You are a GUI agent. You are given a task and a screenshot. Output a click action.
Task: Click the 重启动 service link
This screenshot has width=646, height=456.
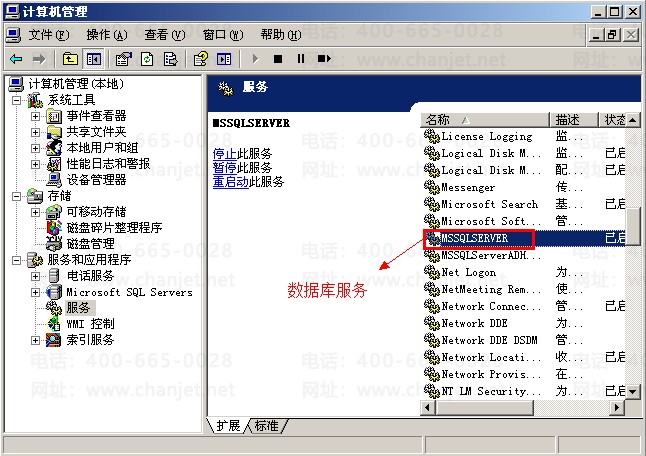tap(230, 182)
